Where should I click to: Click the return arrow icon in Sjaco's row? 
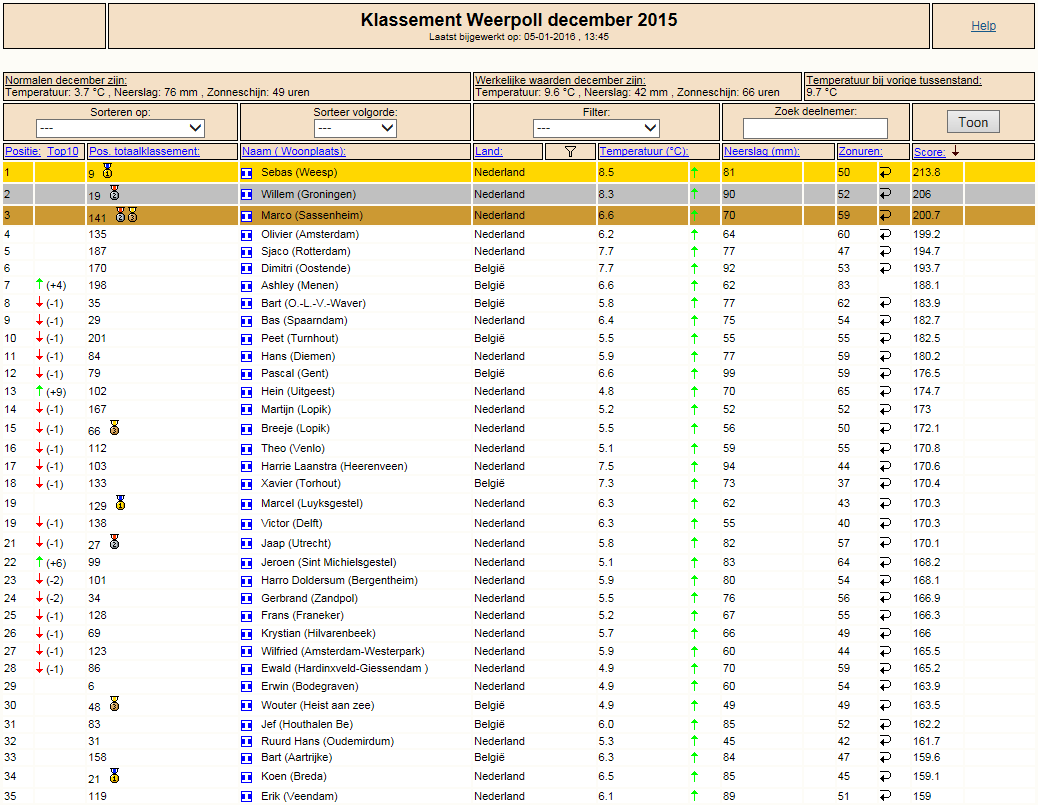(885, 252)
